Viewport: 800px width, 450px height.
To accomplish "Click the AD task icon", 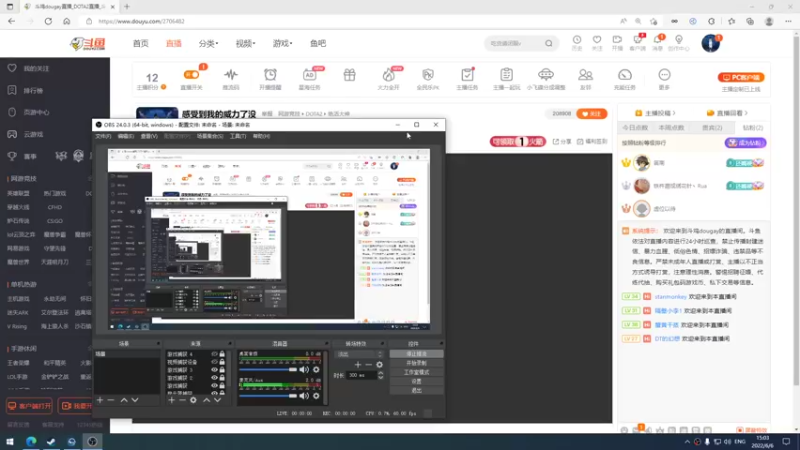I will point(309,75).
